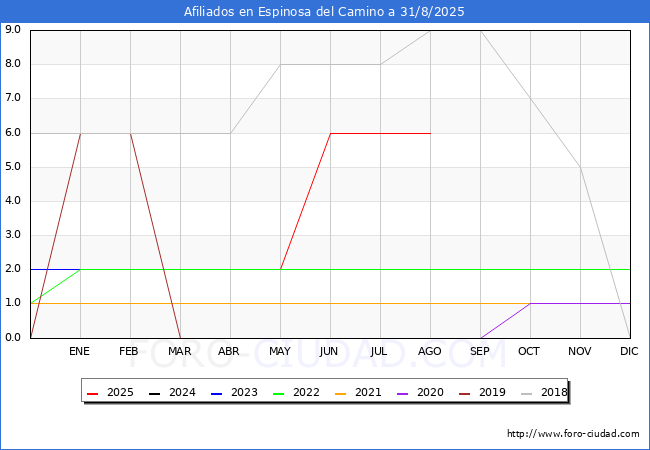Viewport: 650px width, 450px height.
Task: Click the MAY month axis label
Action: [280, 352]
